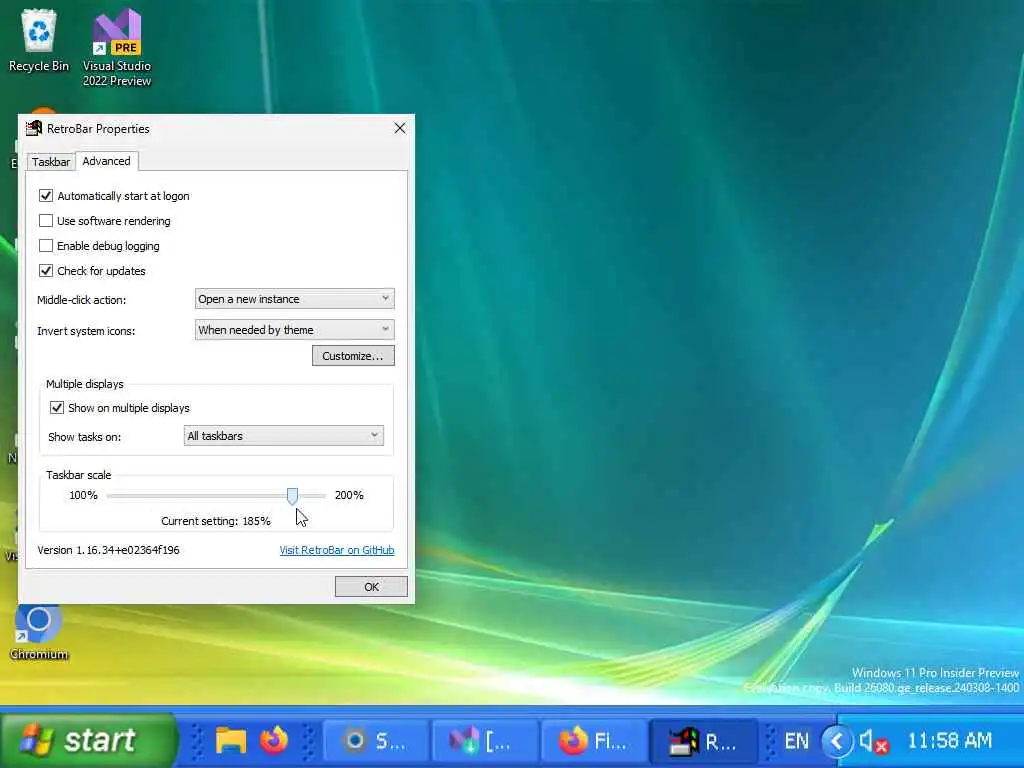
Task: Switch to the Visual Studio taskbar button
Action: 484,741
